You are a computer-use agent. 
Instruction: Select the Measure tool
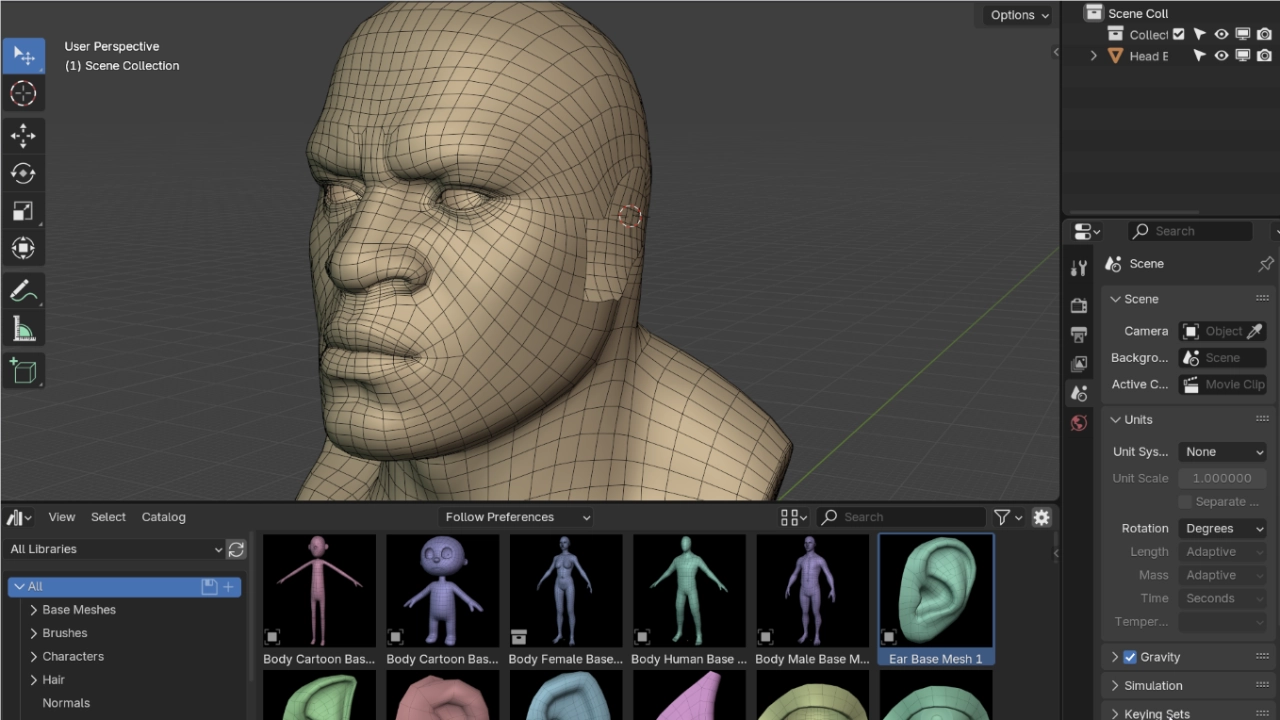click(x=23, y=329)
